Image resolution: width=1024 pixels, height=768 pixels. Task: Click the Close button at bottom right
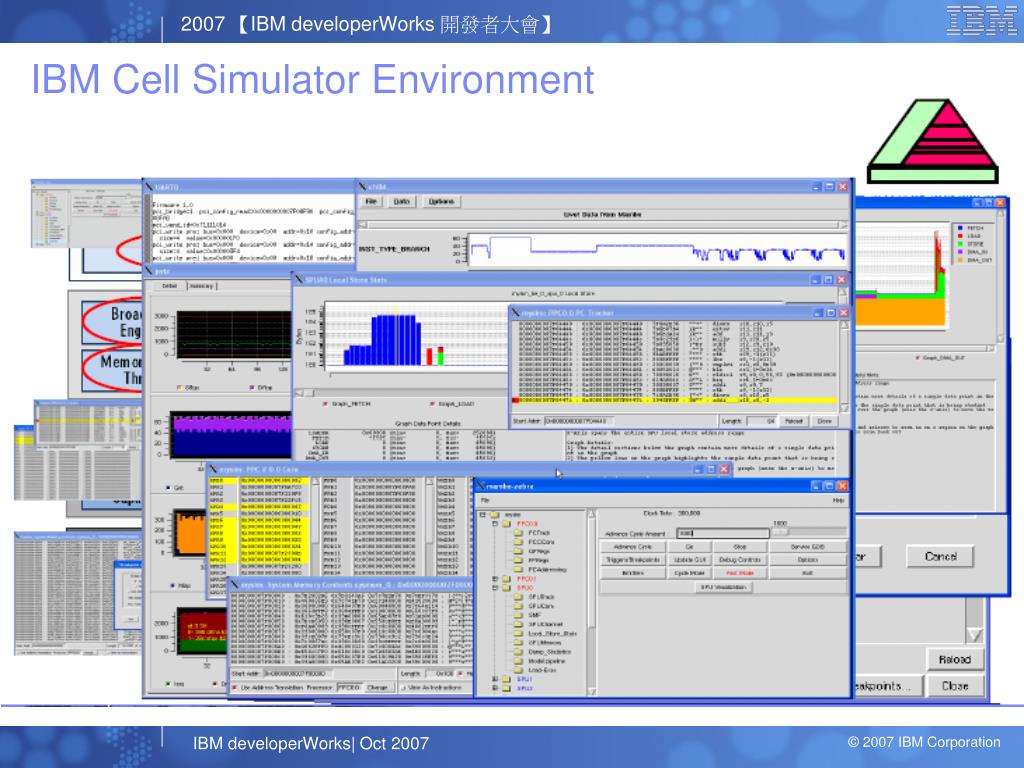[x=955, y=686]
